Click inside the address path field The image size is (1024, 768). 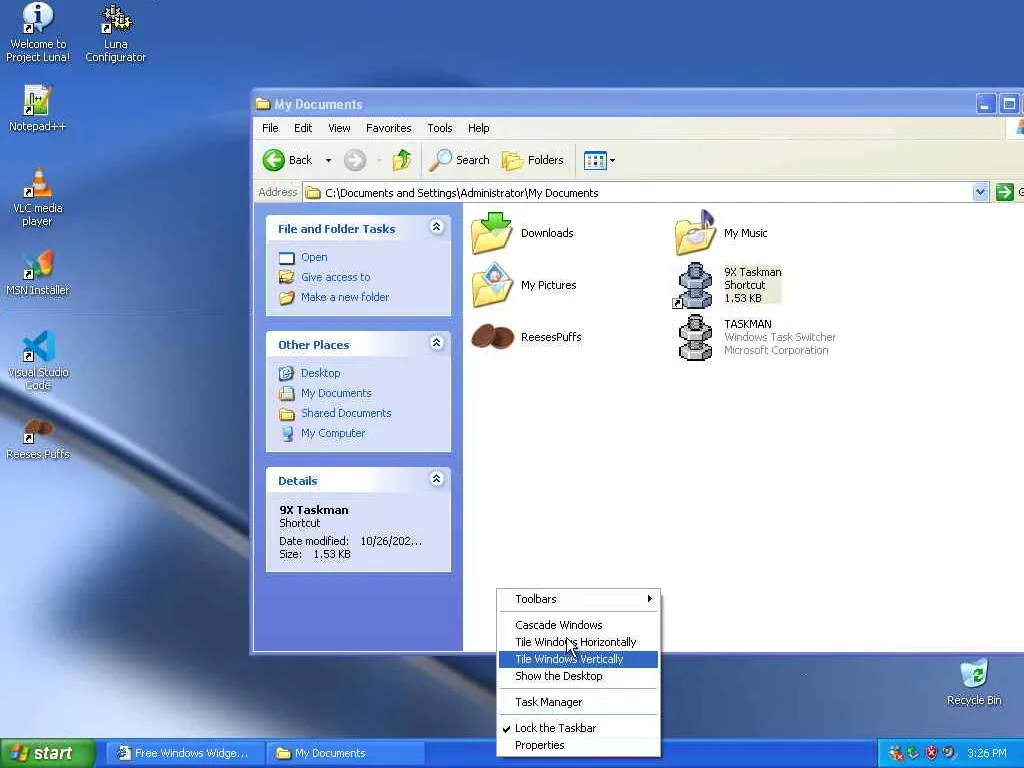(637, 193)
